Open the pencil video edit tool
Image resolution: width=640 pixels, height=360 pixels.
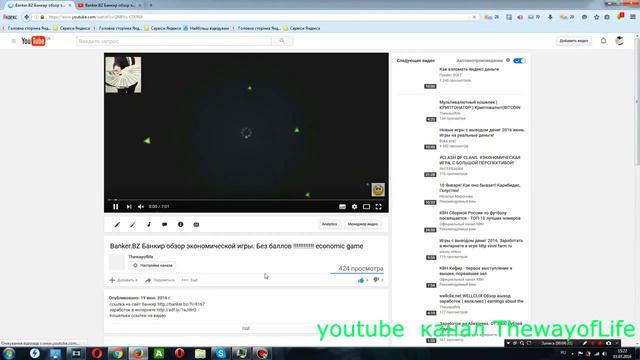point(117,224)
